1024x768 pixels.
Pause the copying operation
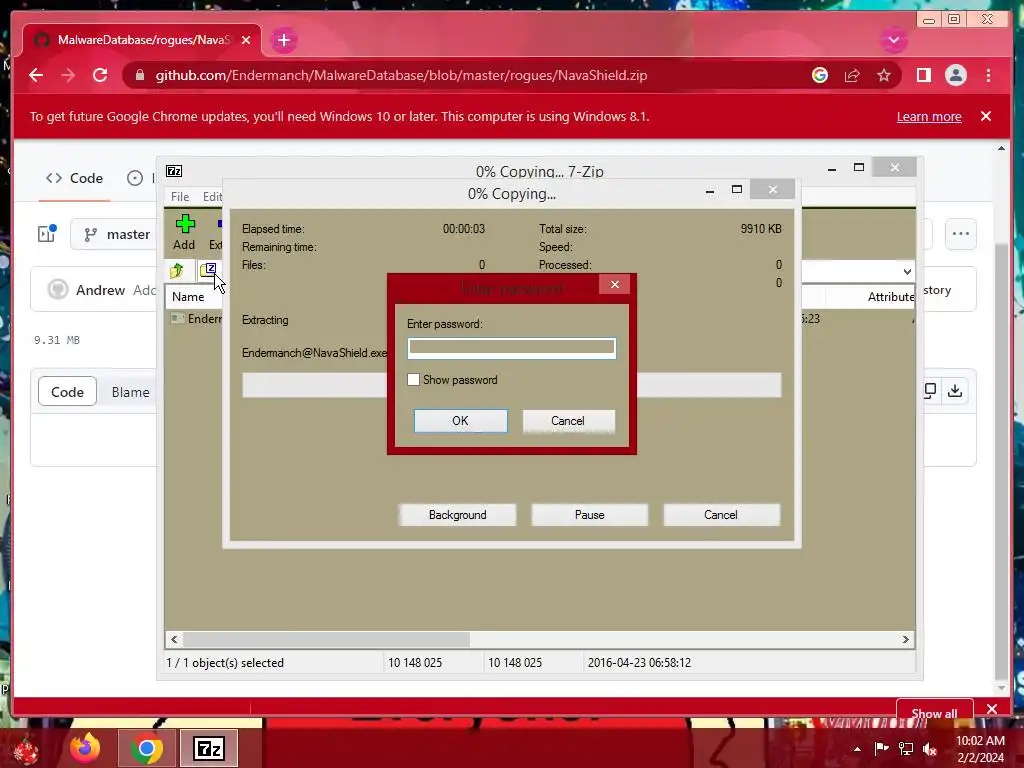pos(589,515)
